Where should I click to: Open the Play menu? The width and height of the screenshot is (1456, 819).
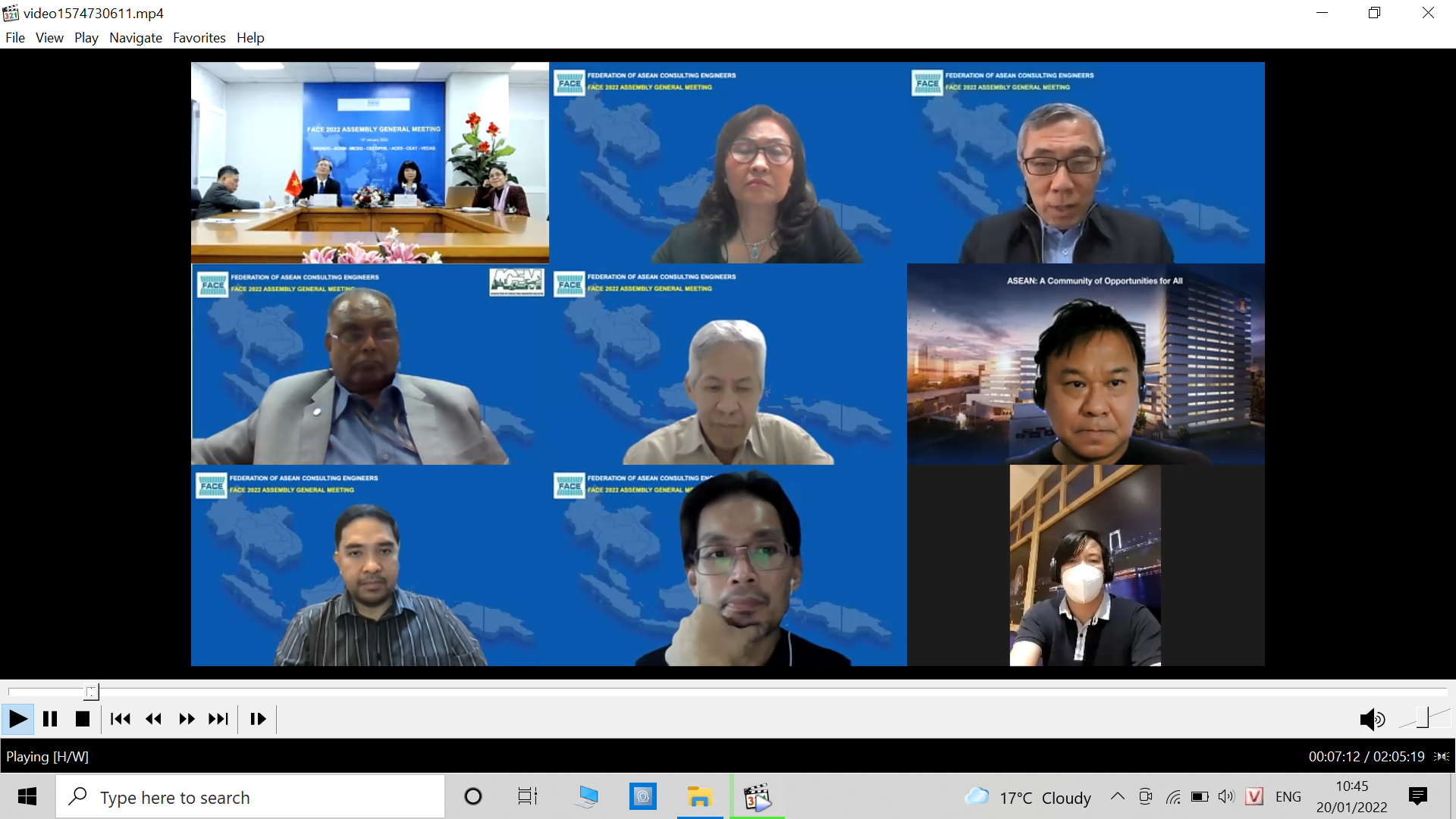pos(86,38)
